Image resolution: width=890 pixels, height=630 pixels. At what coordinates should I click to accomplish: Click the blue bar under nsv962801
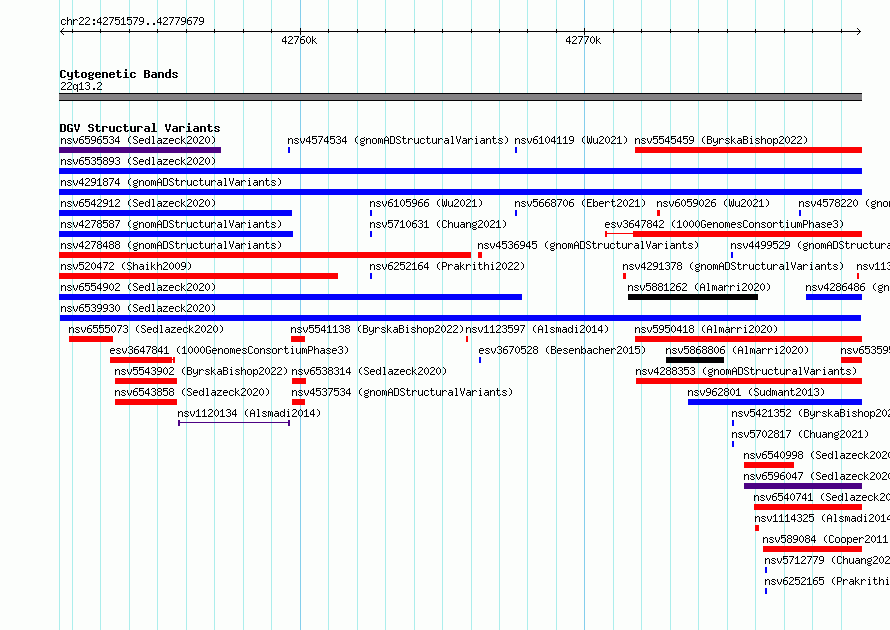(775, 402)
